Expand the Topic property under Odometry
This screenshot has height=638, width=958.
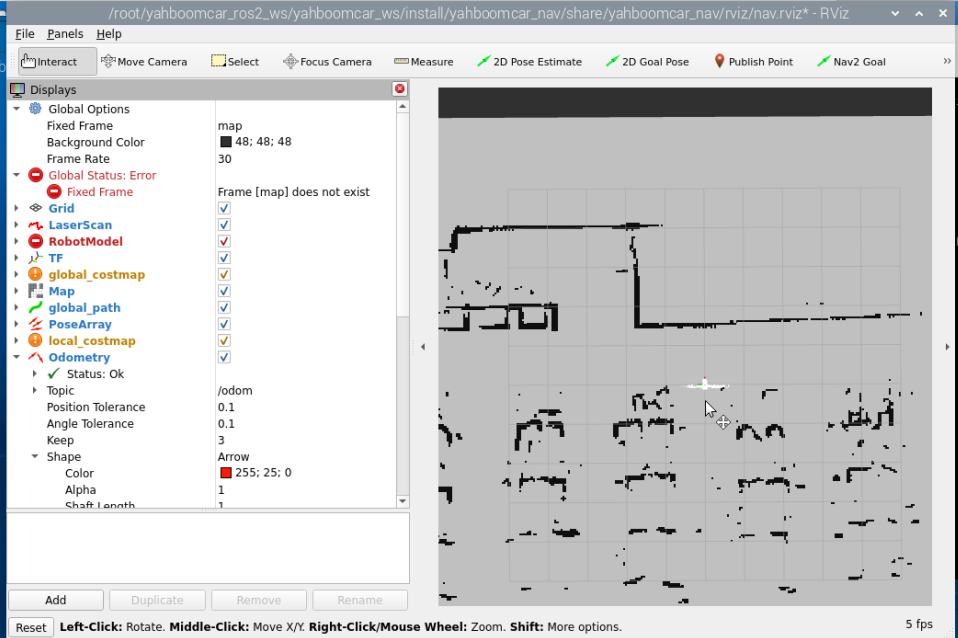coord(34,390)
